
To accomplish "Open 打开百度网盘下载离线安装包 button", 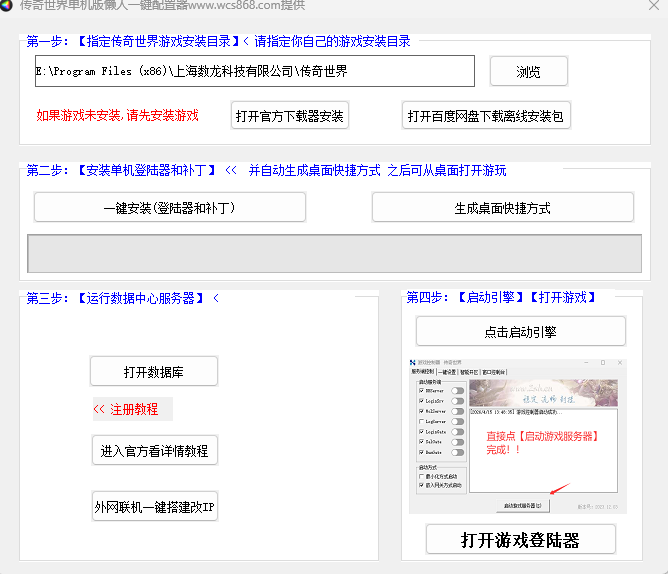I will [486, 115].
